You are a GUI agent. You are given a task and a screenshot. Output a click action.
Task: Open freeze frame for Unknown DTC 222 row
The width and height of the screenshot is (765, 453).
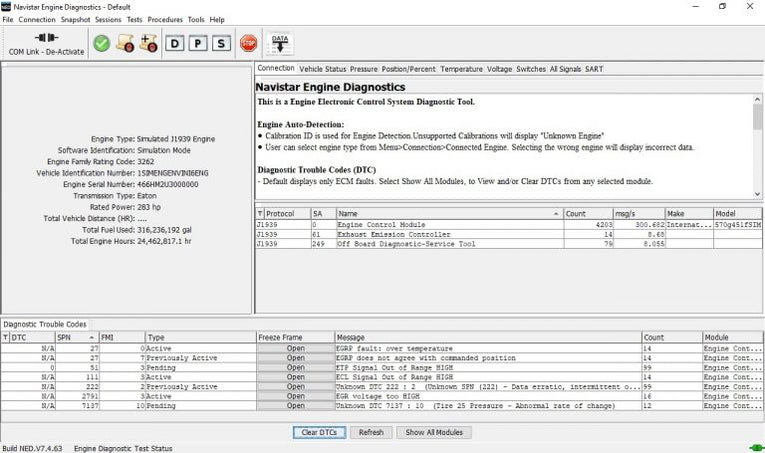click(296, 387)
